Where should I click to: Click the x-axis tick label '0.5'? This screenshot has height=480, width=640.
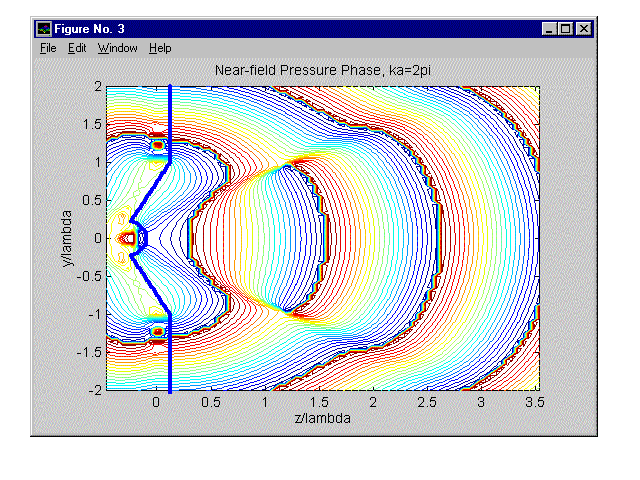pyautogui.click(x=211, y=402)
